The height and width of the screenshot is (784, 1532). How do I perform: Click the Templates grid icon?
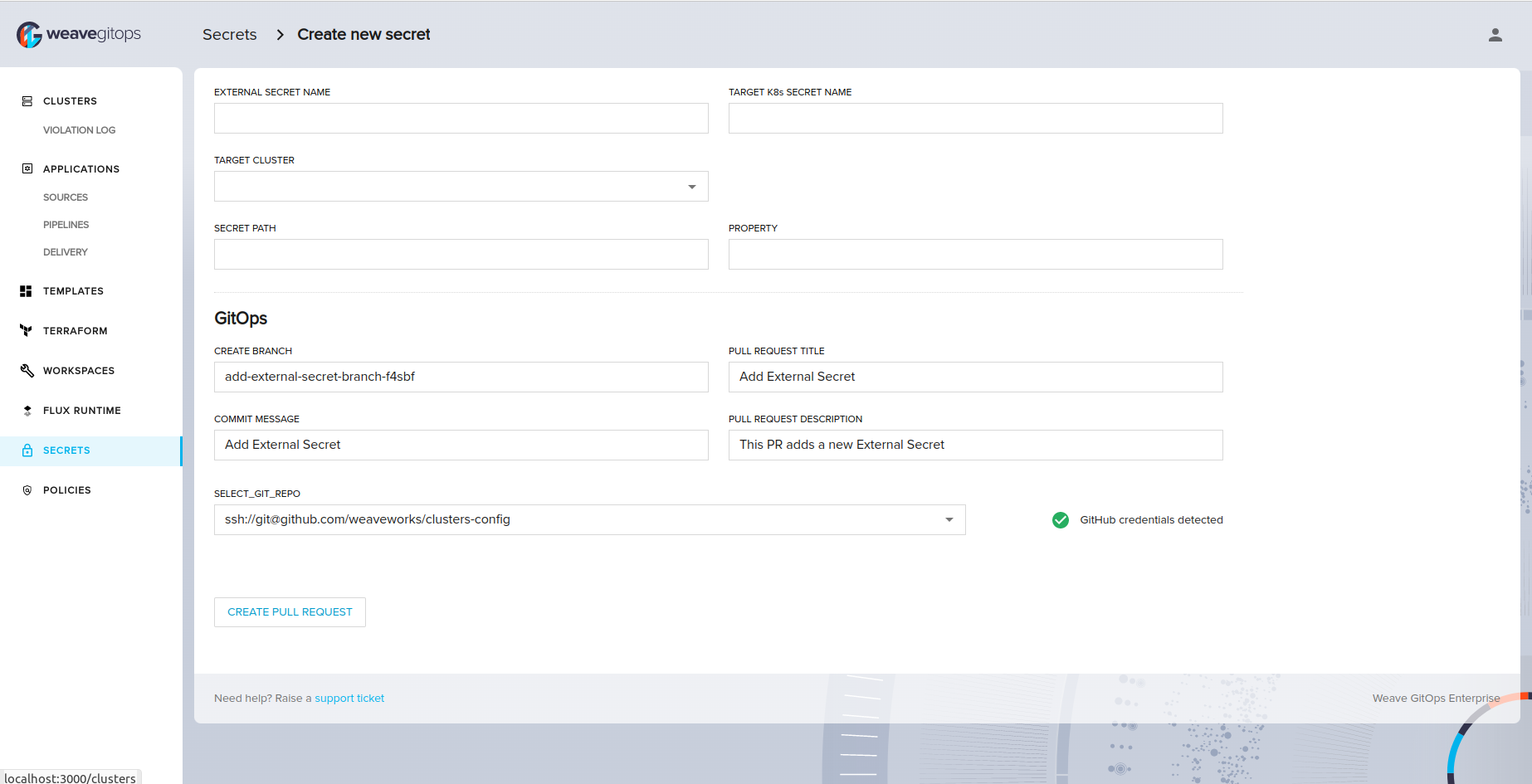click(x=26, y=291)
